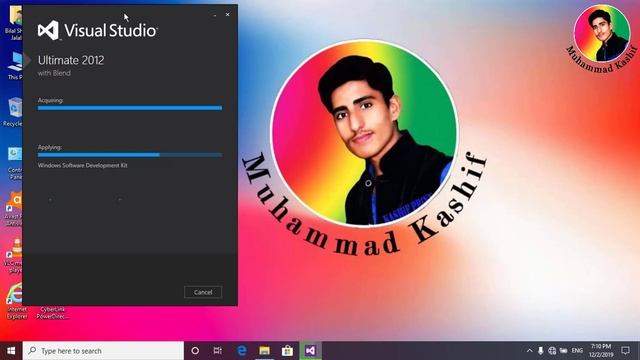
Task: Select the VLC media player desktop icon
Action: pos(13,256)
